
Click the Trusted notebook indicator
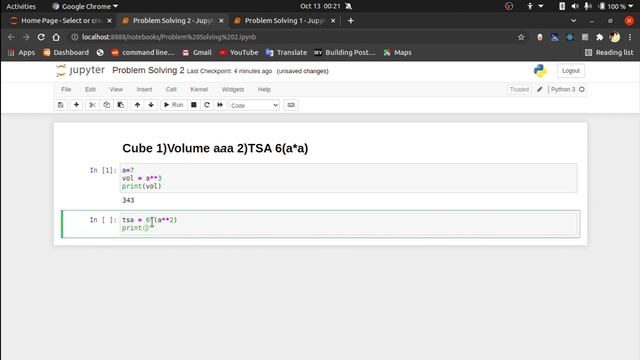point(519,89)
